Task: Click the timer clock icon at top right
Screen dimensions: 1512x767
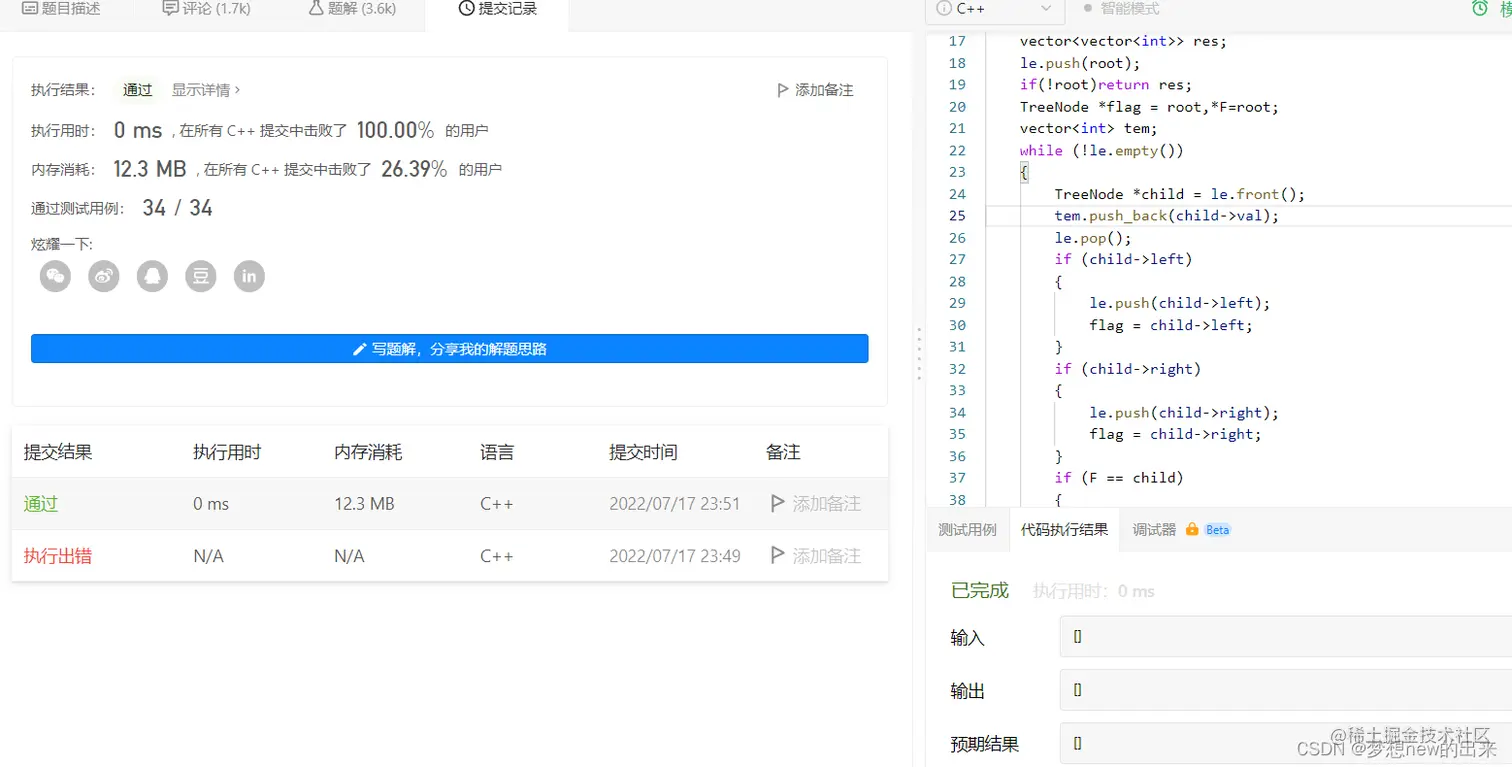Action: tap(1480, 8)
